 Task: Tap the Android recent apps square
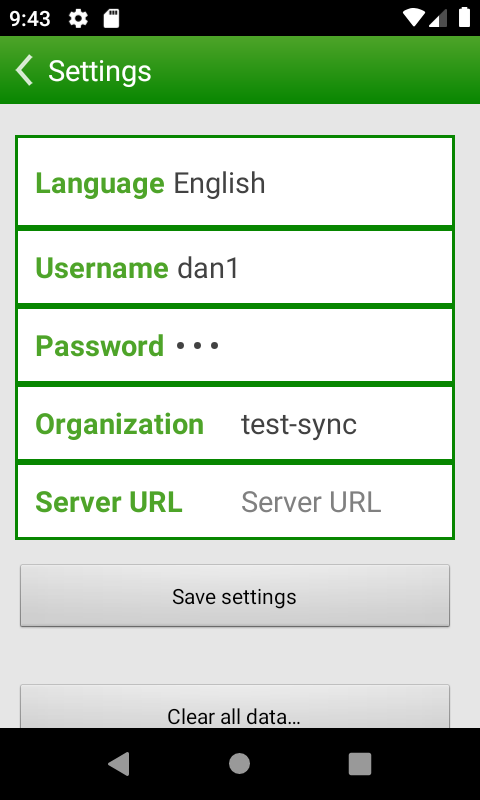coord(360,764)
